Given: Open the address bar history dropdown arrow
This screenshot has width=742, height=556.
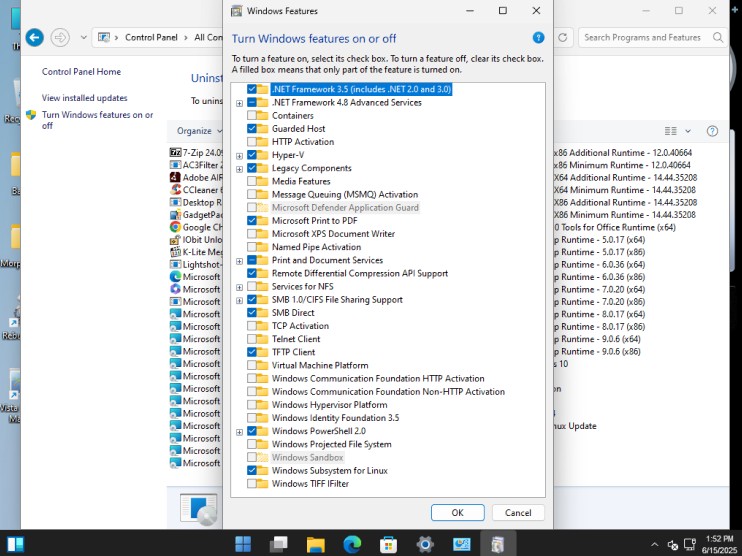Looking at the screenshot, I should coord(84,37).
